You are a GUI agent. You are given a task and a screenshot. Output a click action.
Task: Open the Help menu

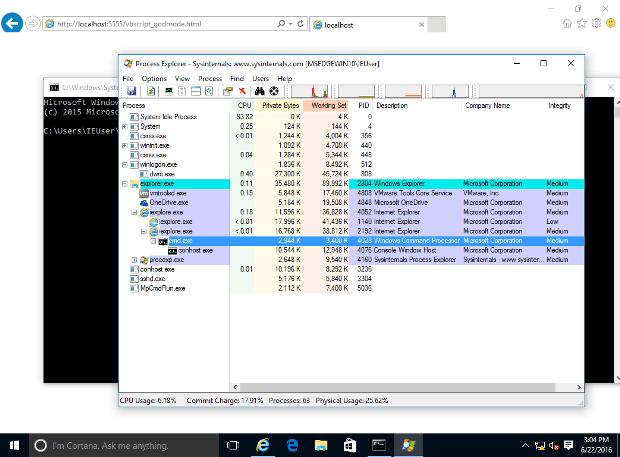pyautogui.click(x=285, y=78)
